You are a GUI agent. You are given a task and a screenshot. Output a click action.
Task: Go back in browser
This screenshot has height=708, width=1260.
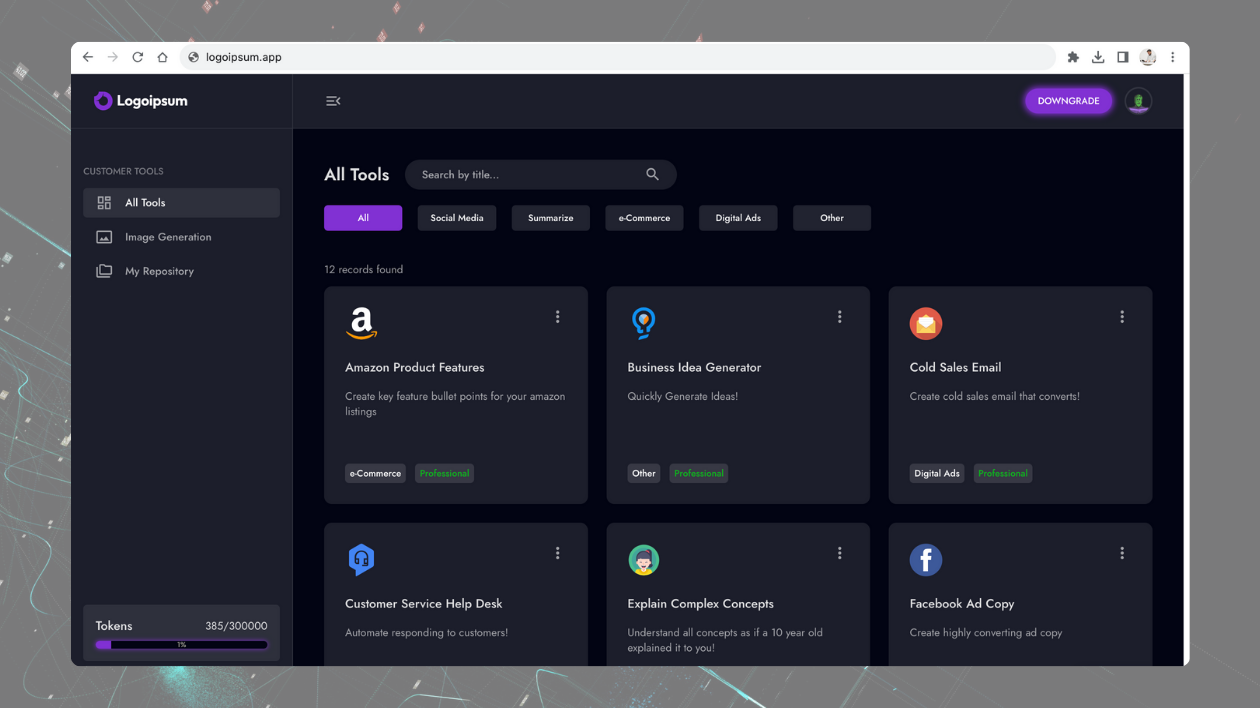pos(88,57)
